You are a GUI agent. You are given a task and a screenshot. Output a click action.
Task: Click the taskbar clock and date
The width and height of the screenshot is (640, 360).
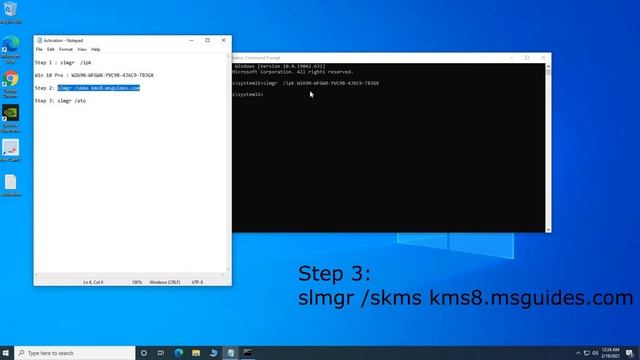[x=611, y=353]
